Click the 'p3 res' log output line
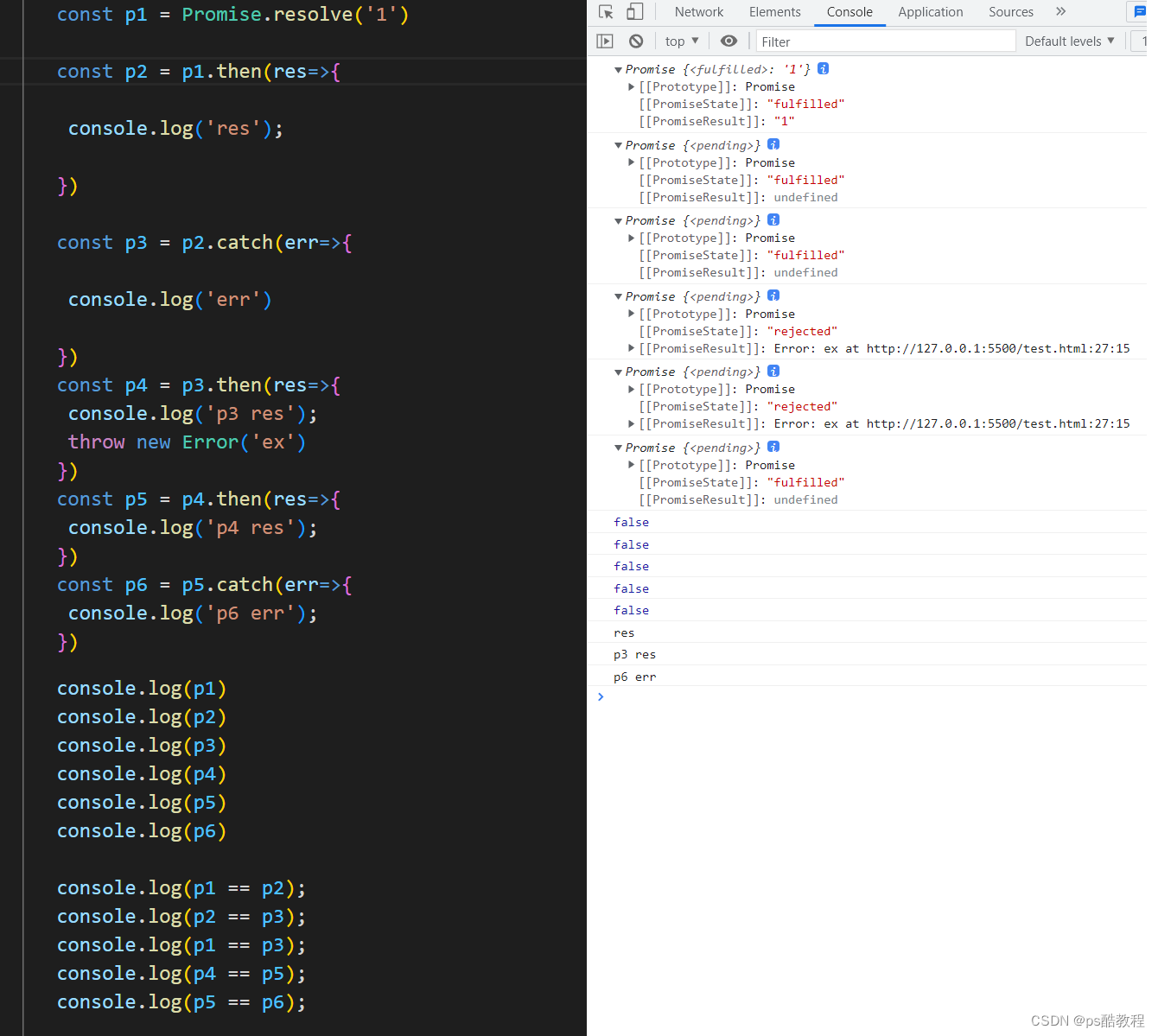 (x=634, y=654)
